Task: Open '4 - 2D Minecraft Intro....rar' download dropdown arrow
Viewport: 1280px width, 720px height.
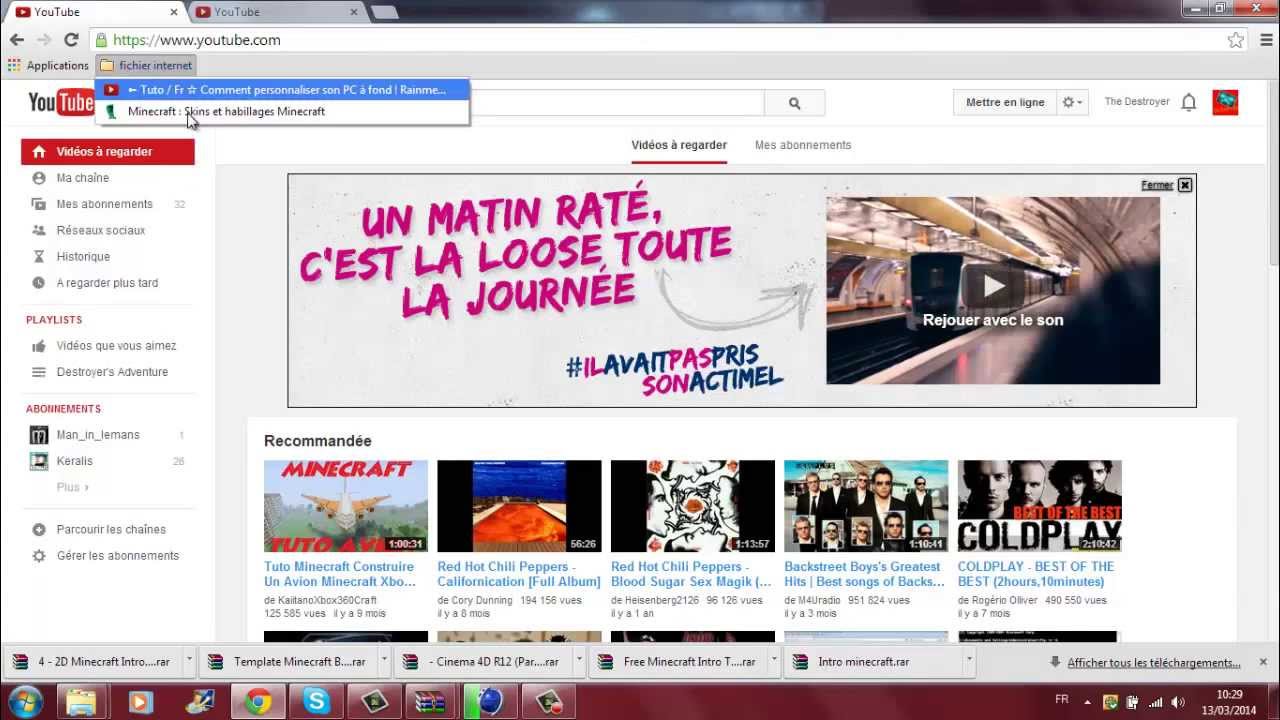Action: pos(189,661)
